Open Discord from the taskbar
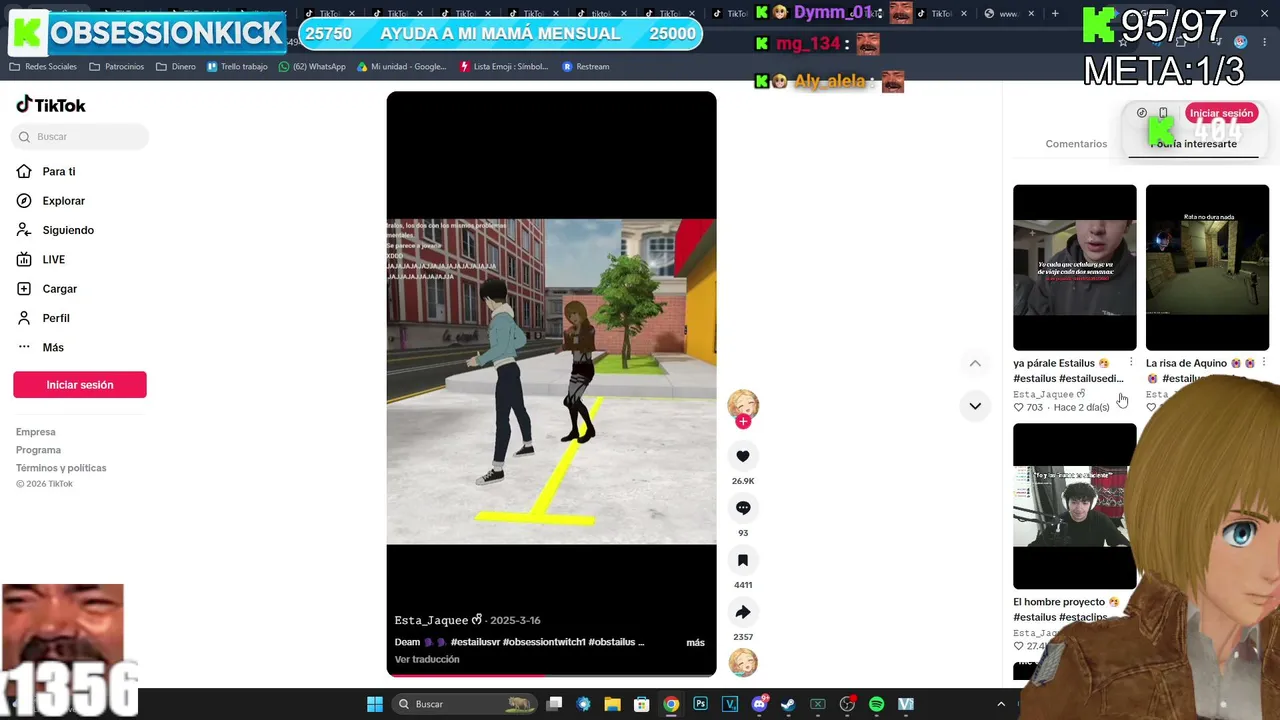The image size is (1280, 720). tap(759, 704)
